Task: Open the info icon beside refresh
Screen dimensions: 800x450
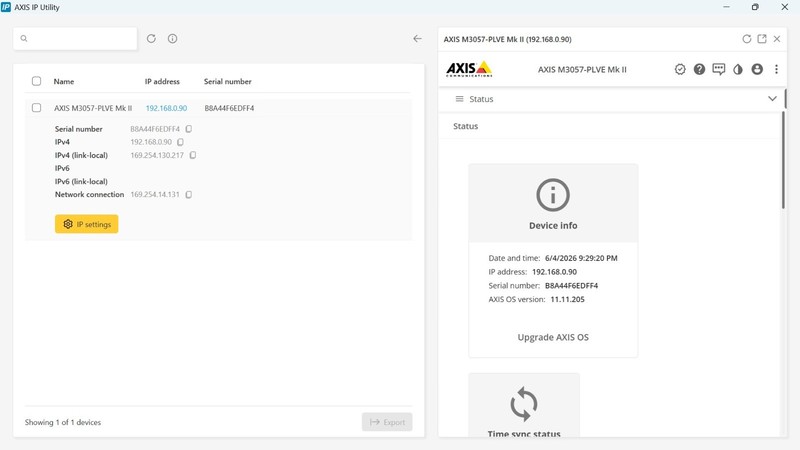Action: pos(172,38)
